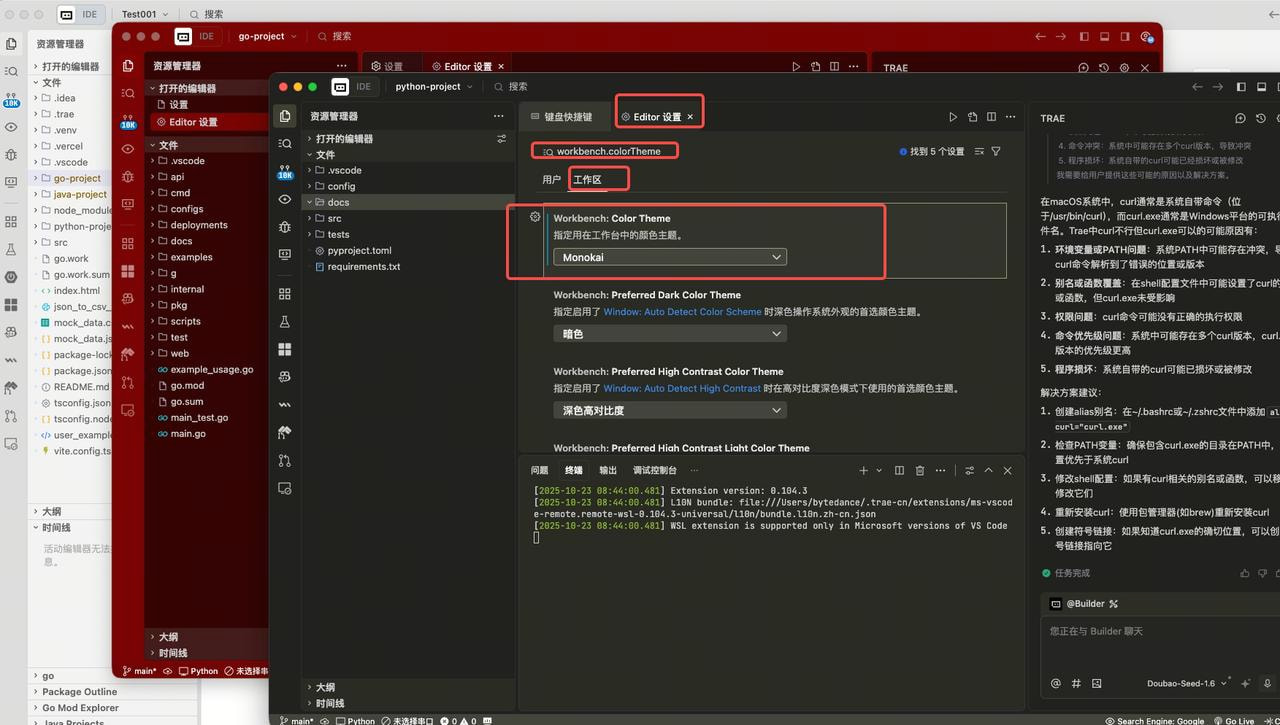Click the thumbs-up icon under the chat response
Viewport: 1280px width, 725px height.
click(1244, 573)
